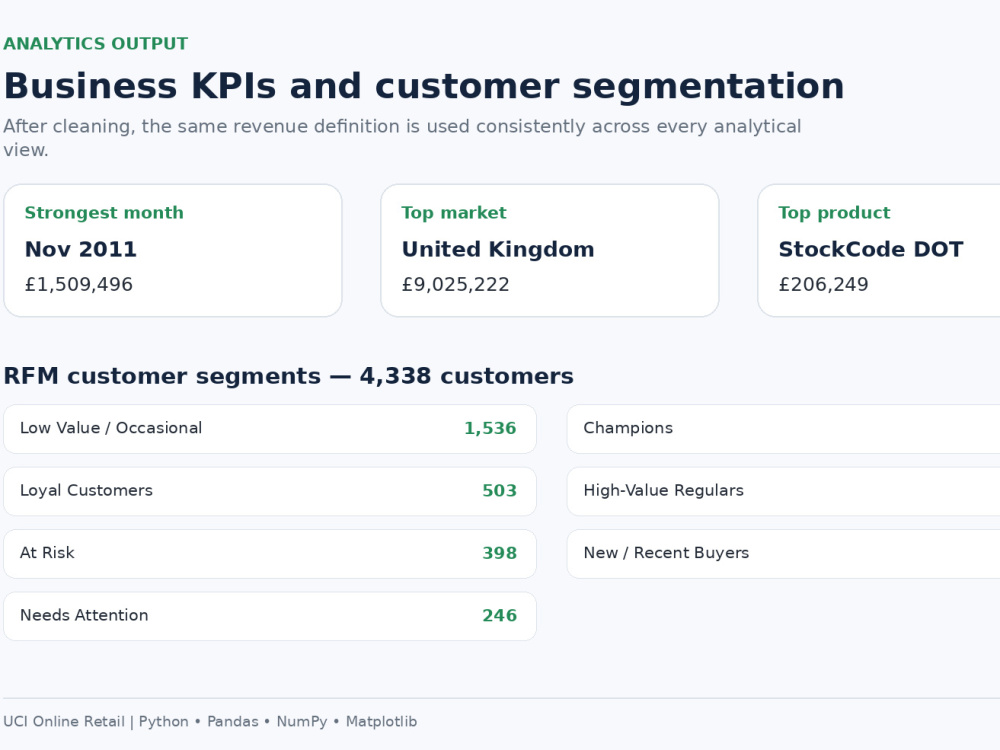Select the Low Value / Occasional segment label

tap(111, 428)
